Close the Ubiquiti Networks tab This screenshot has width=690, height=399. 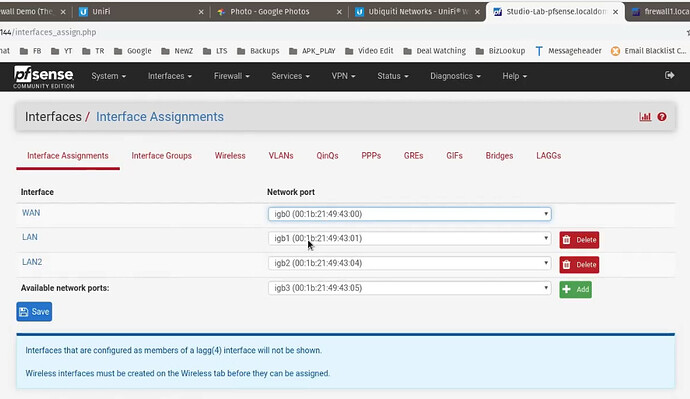coord(477,12)
